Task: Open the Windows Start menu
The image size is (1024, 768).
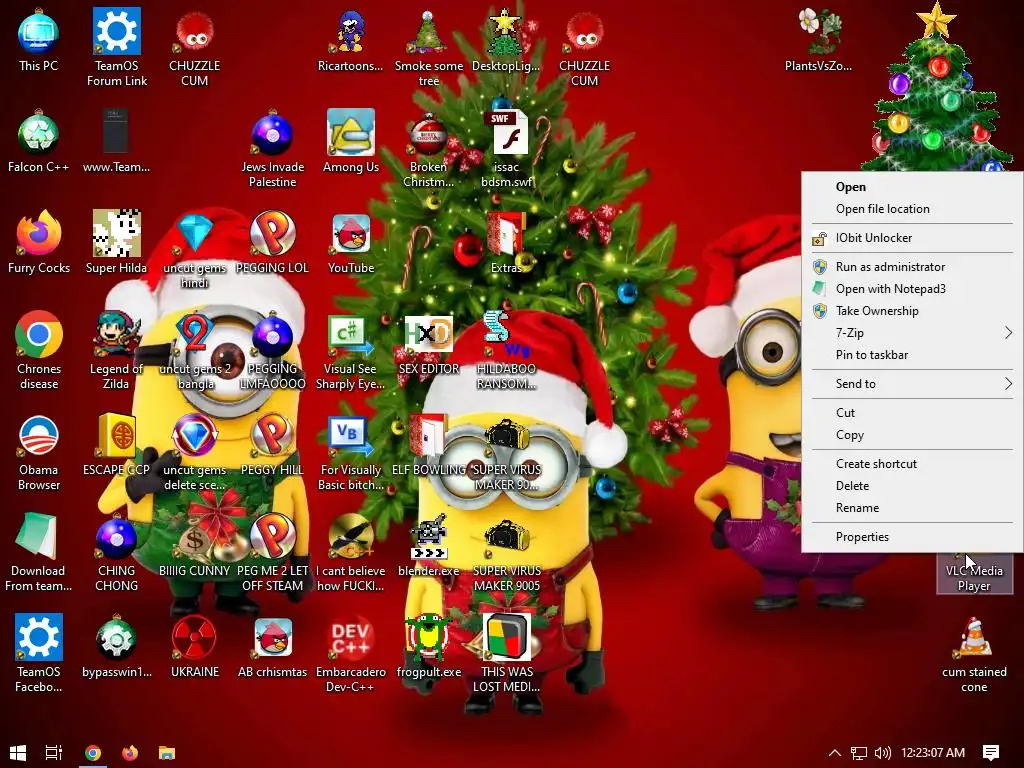Action: tap(18, 753)
